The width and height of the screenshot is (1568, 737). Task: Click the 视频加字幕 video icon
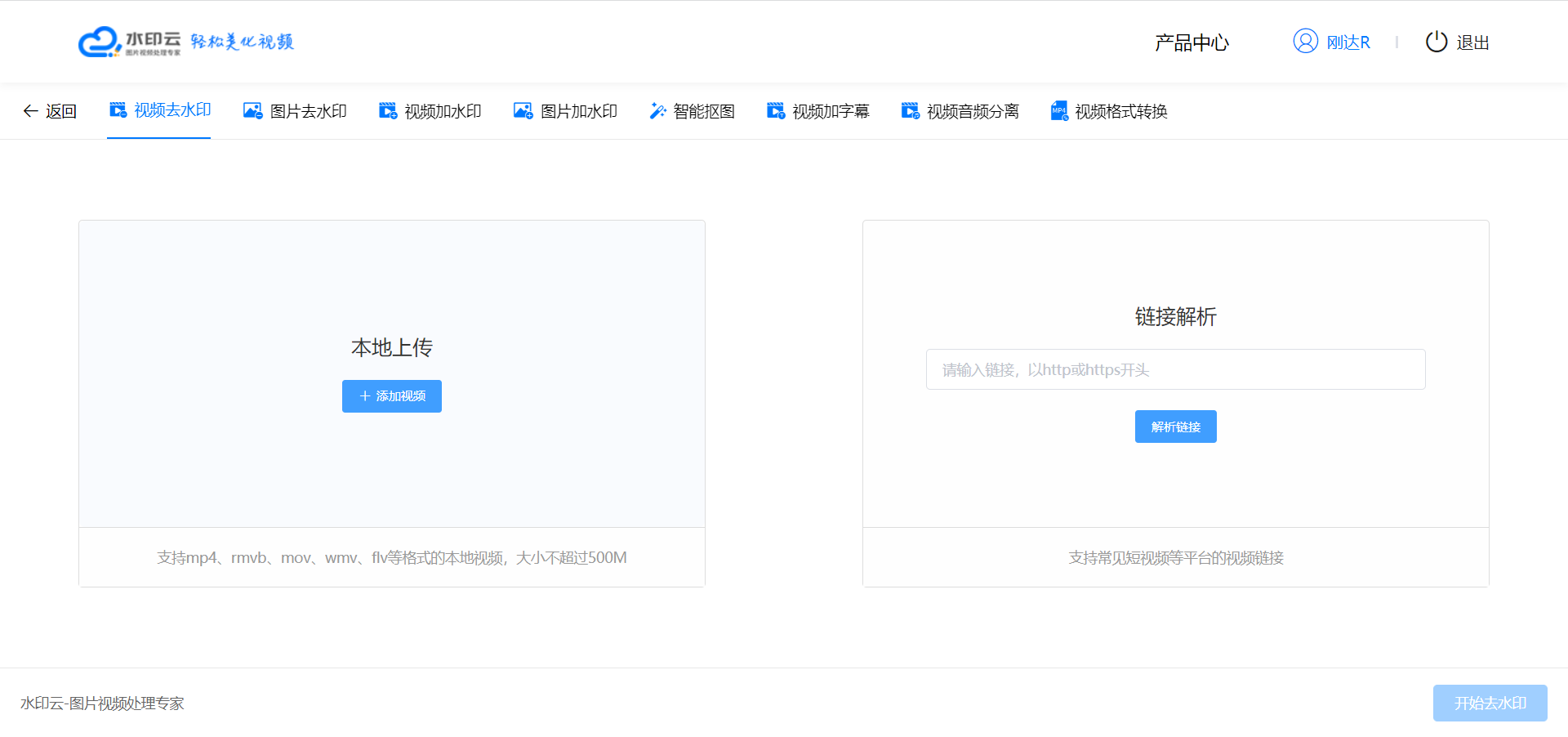776,110
